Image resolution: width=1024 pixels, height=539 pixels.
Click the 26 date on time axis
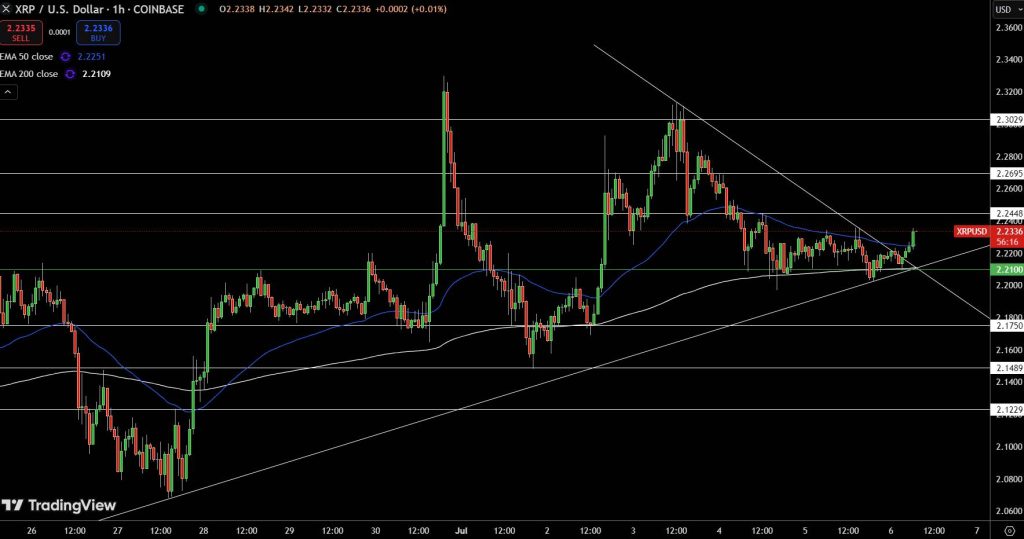click(x=31, y=531)
